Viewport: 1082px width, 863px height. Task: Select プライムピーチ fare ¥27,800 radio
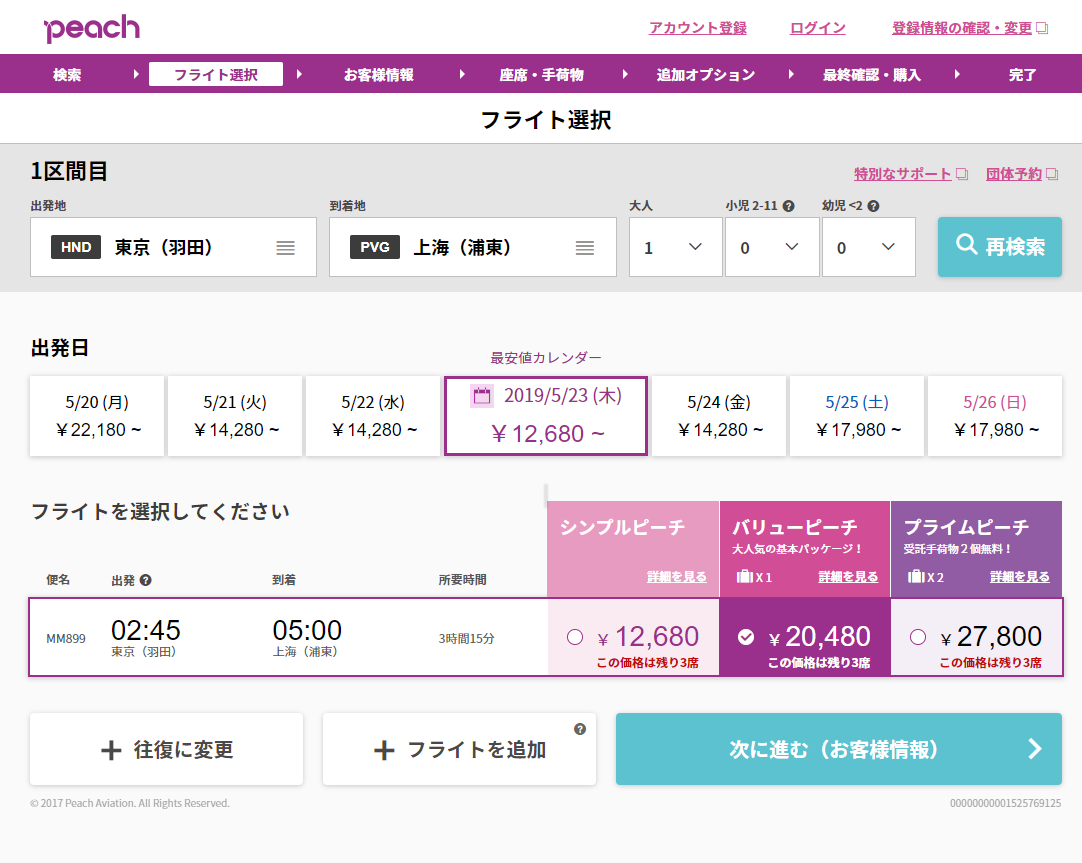(918, 637)
